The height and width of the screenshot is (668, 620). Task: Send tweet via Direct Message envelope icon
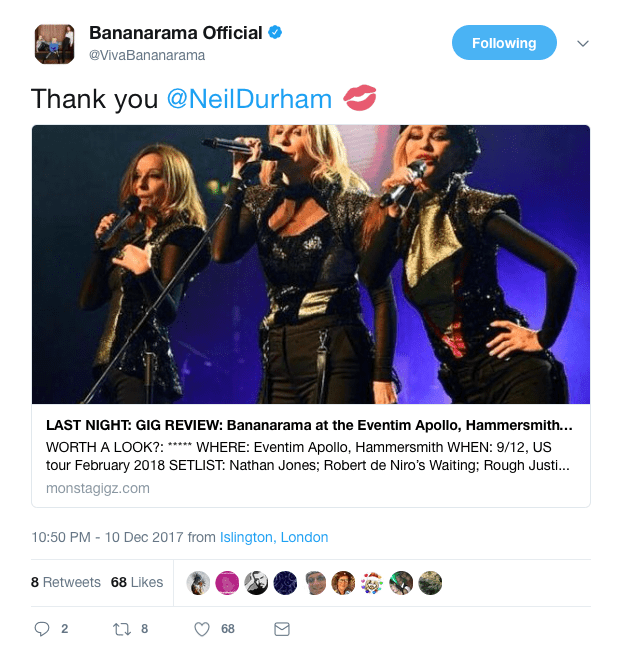coord(282,629)
